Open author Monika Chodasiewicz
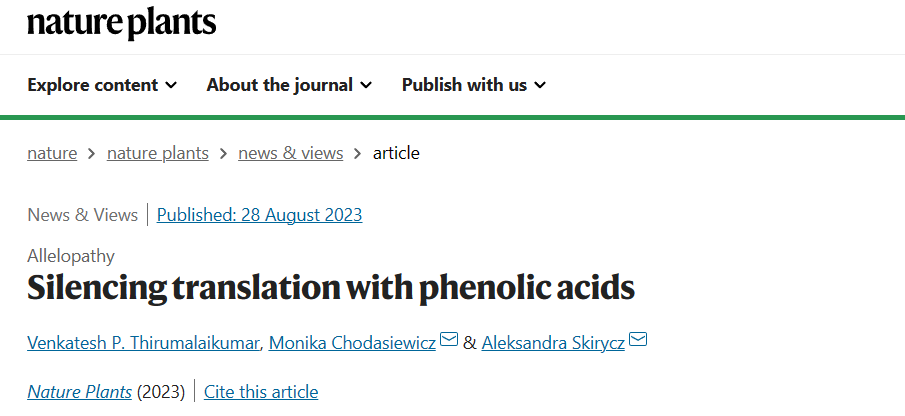 tap(352, 343)
